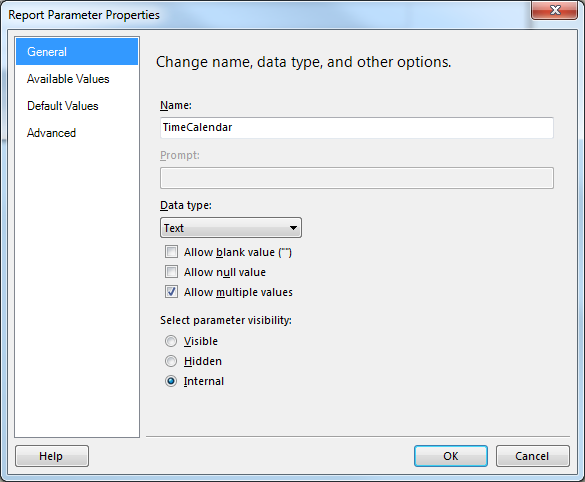Click the Name: label above the text field

[x=176, y=106]
